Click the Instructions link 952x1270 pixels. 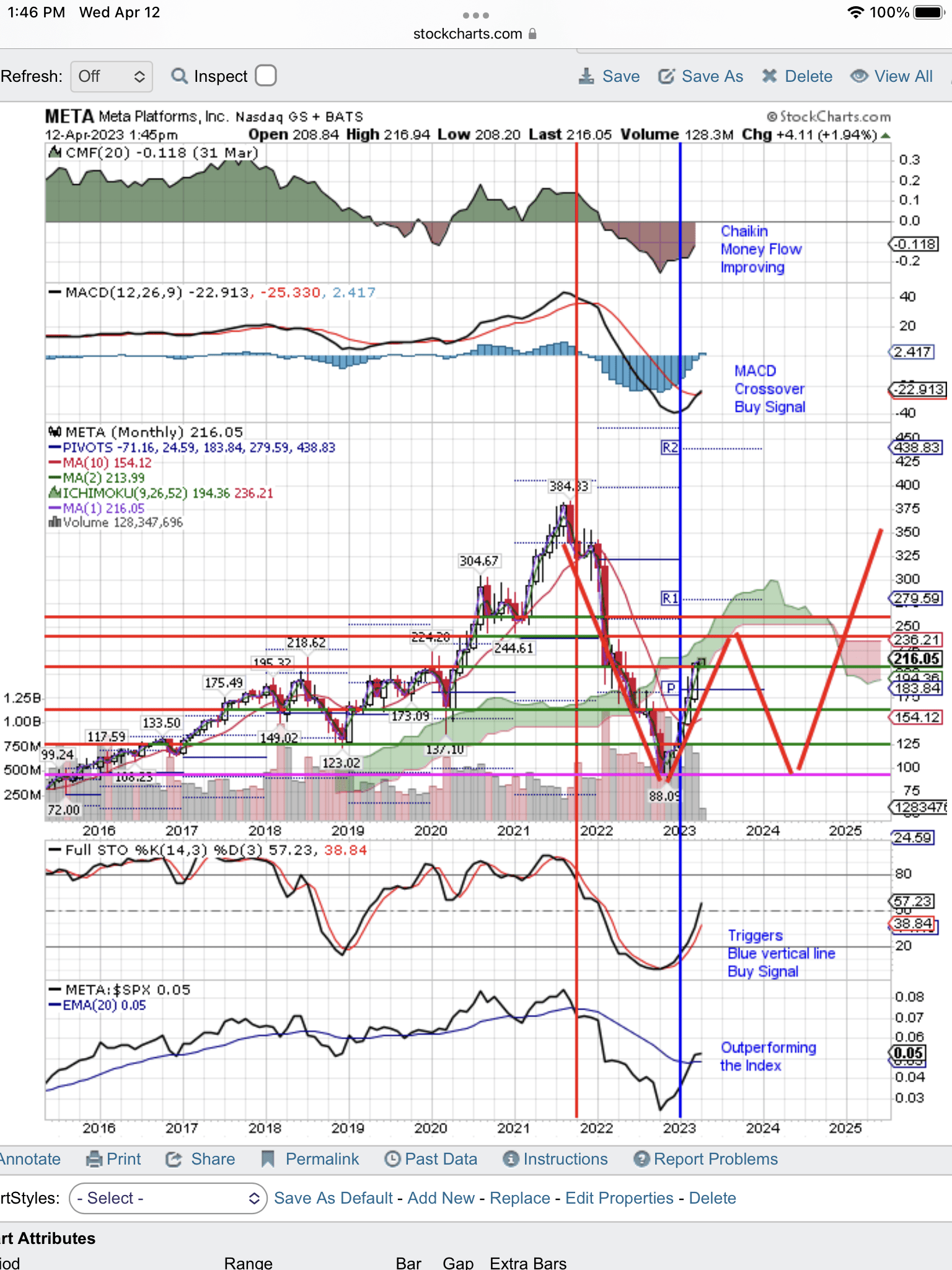pos(565,1159)
